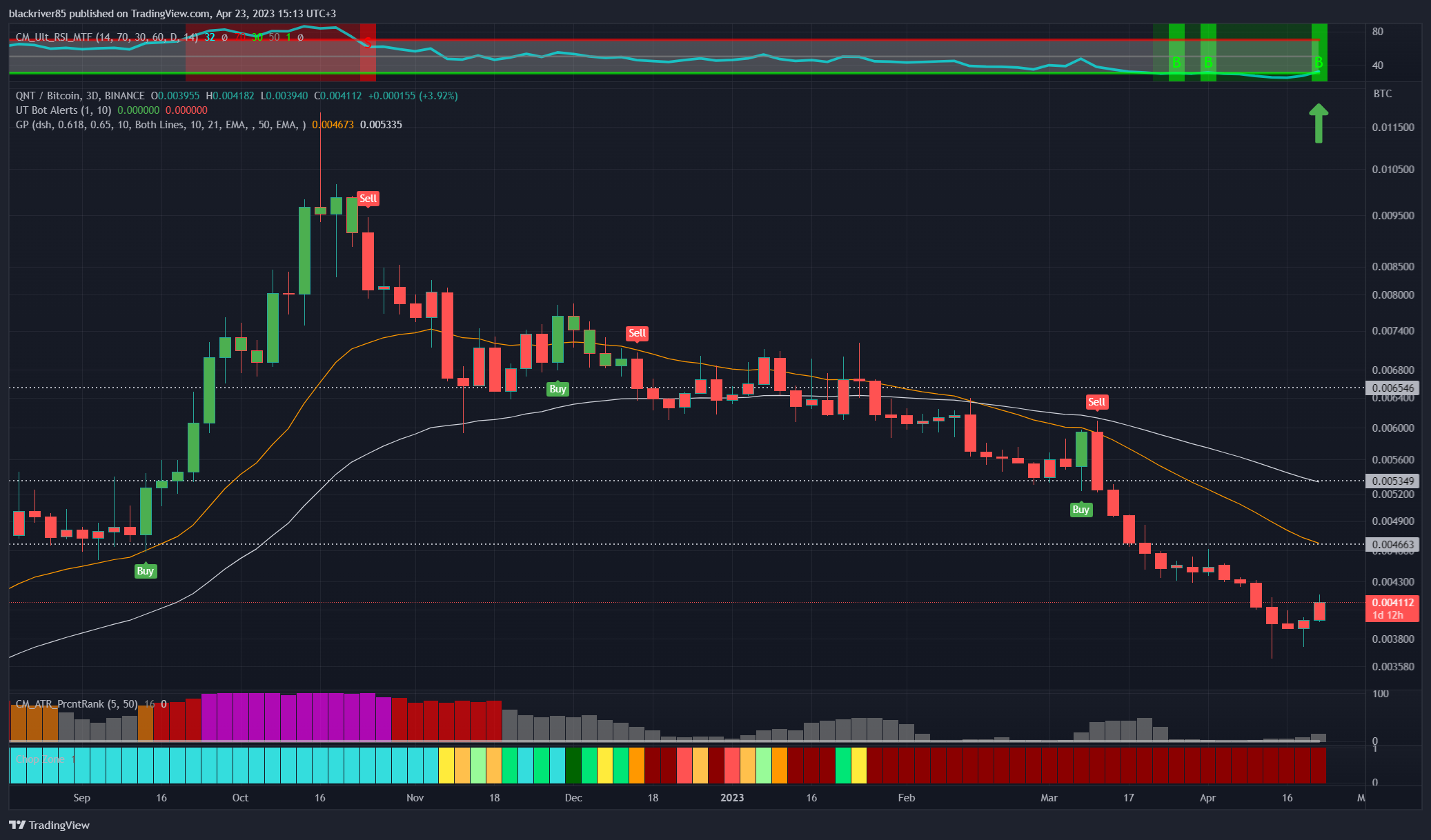The width and height of the screenshot is (1431, 840).
Task: Click the Apr label on time axis
Action: [x=1207, y=798]
